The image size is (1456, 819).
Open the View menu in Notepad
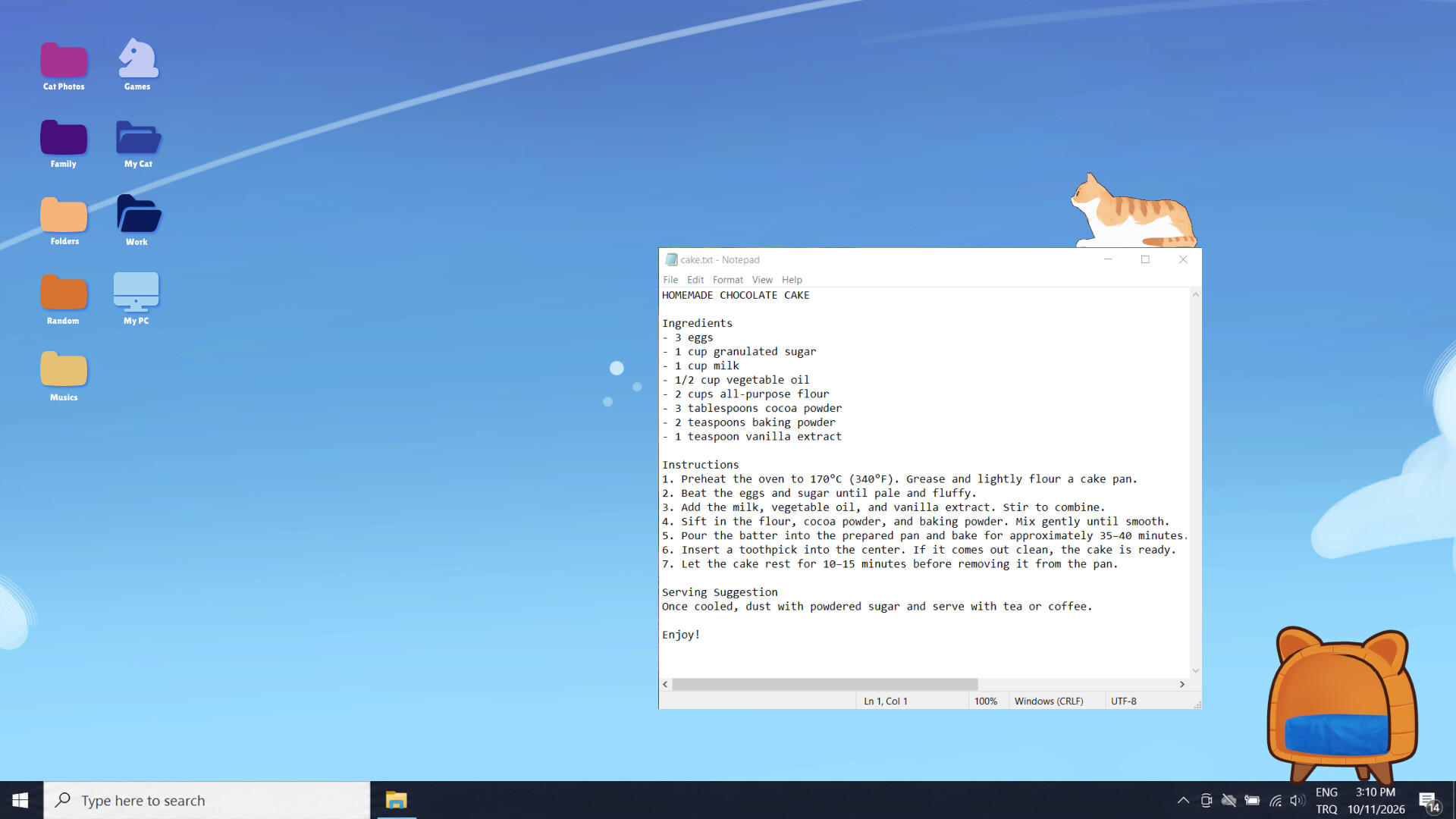click(x=762, y=280)
